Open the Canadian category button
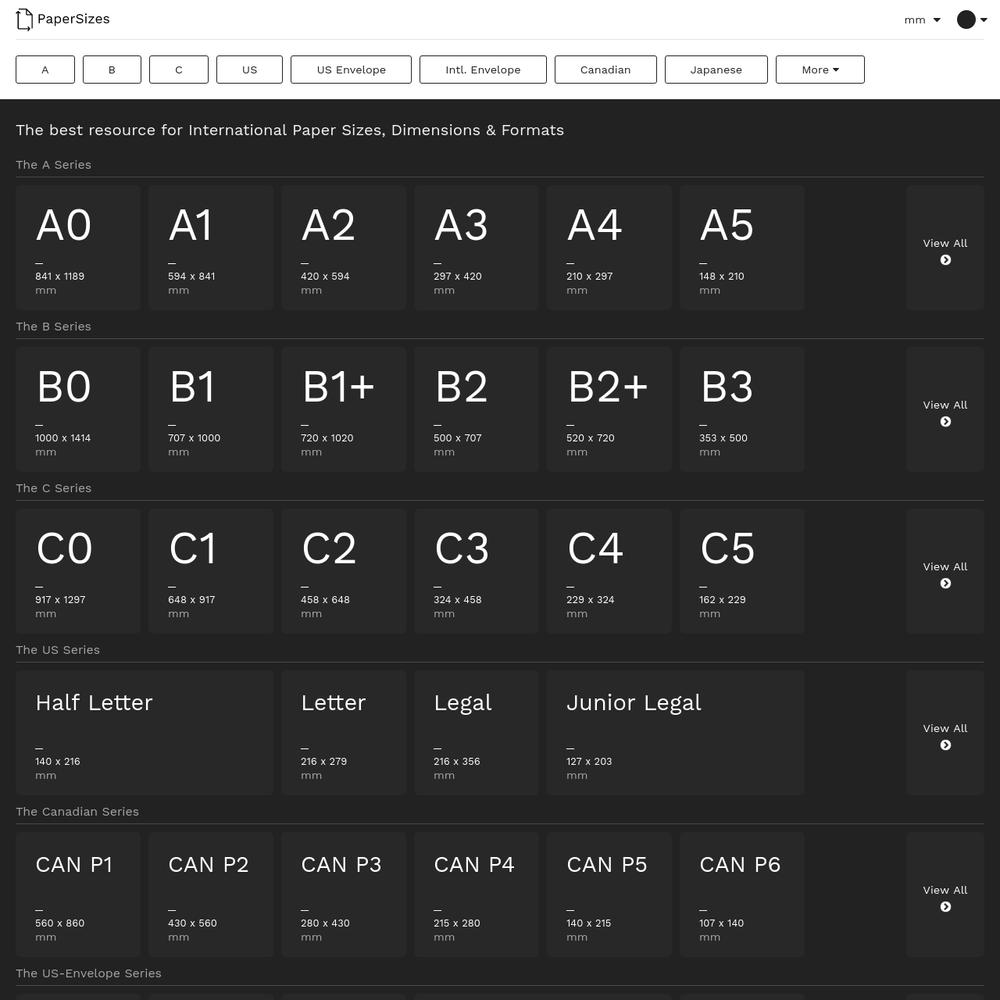Screen dimensions: 1000x1000 pos(605,70)
